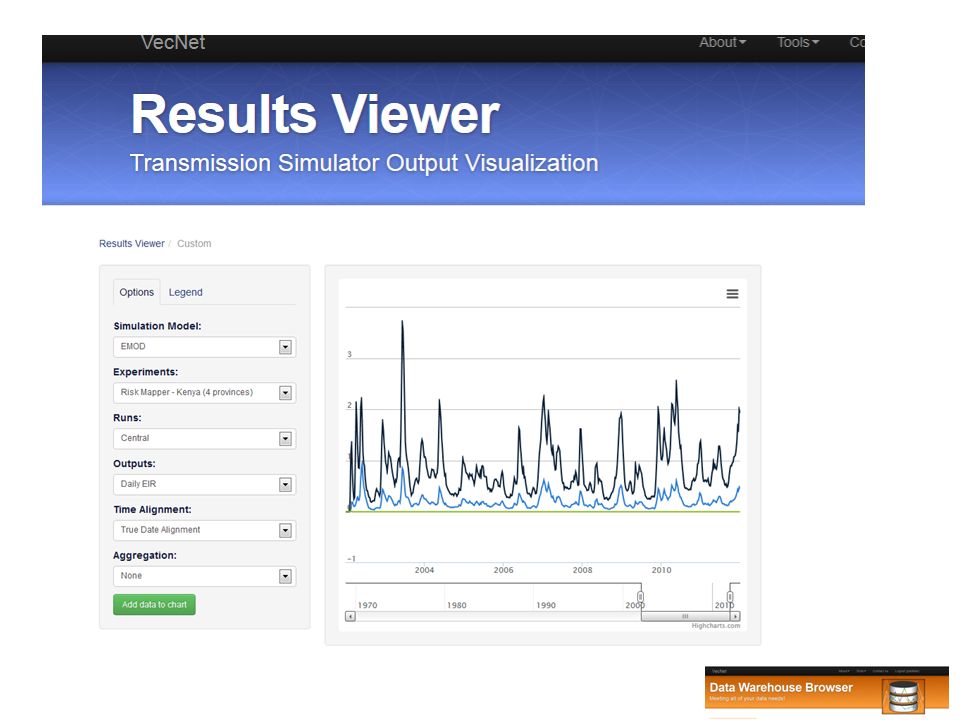Expand the Experiments dropdown arrow

point(285,393)
